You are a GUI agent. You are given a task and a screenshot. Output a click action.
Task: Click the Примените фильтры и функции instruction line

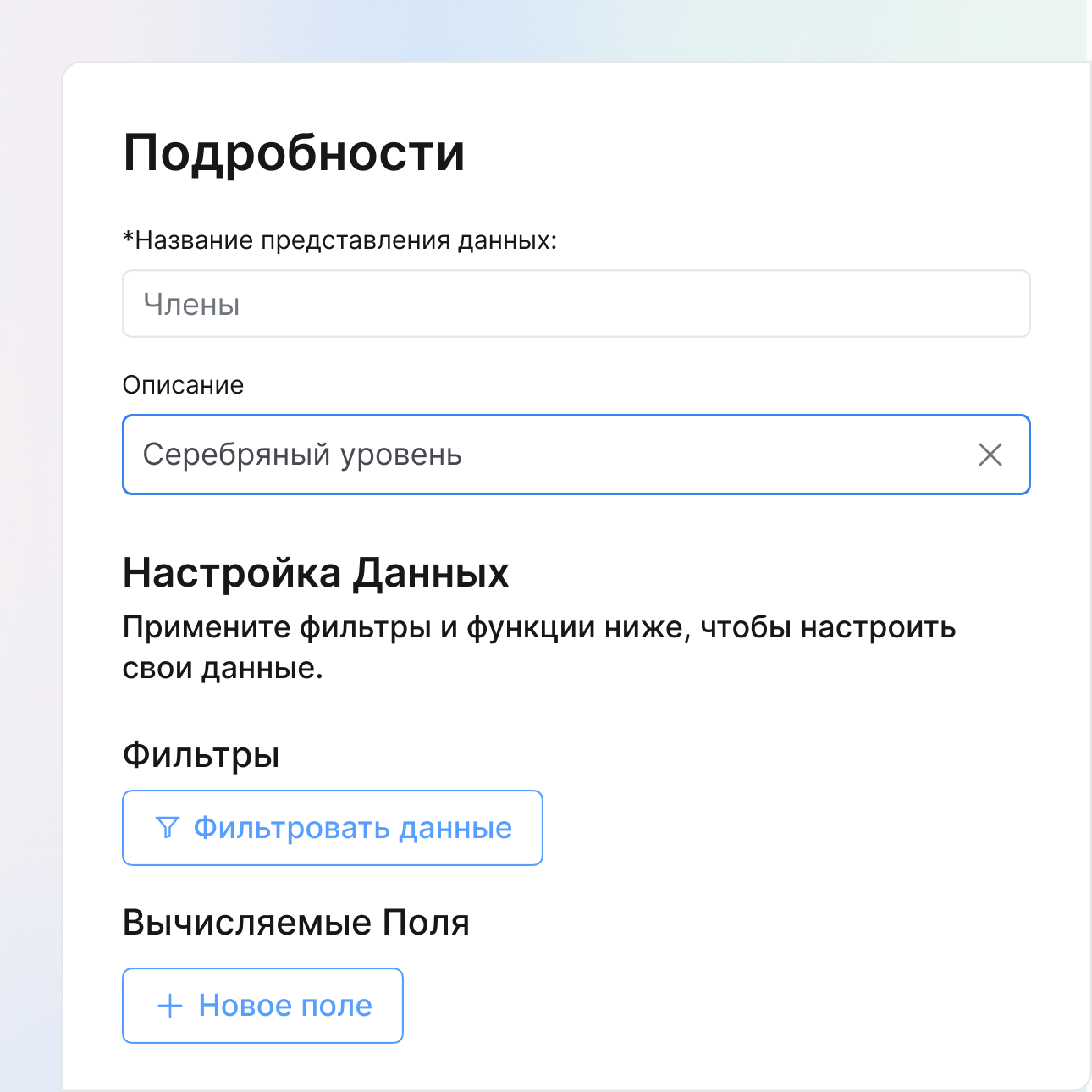point(538,628)
